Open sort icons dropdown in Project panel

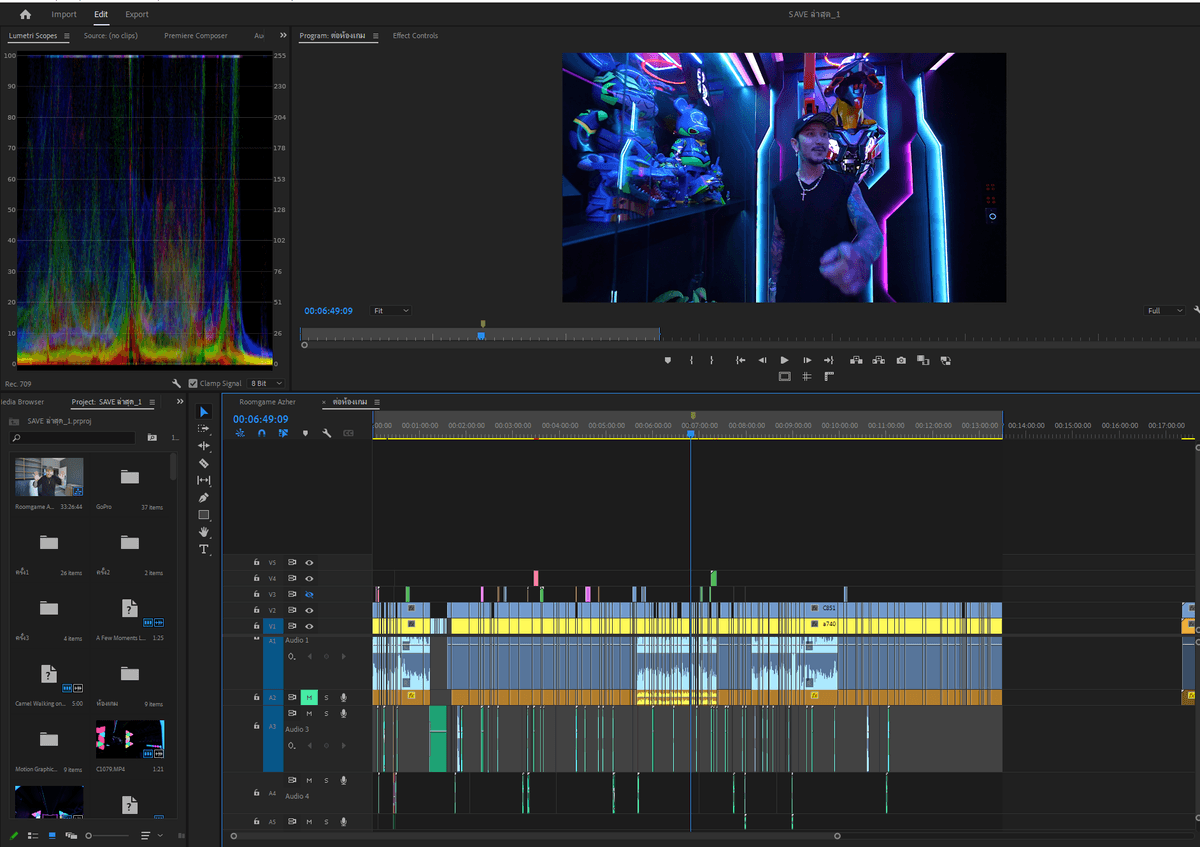point(149,835)
